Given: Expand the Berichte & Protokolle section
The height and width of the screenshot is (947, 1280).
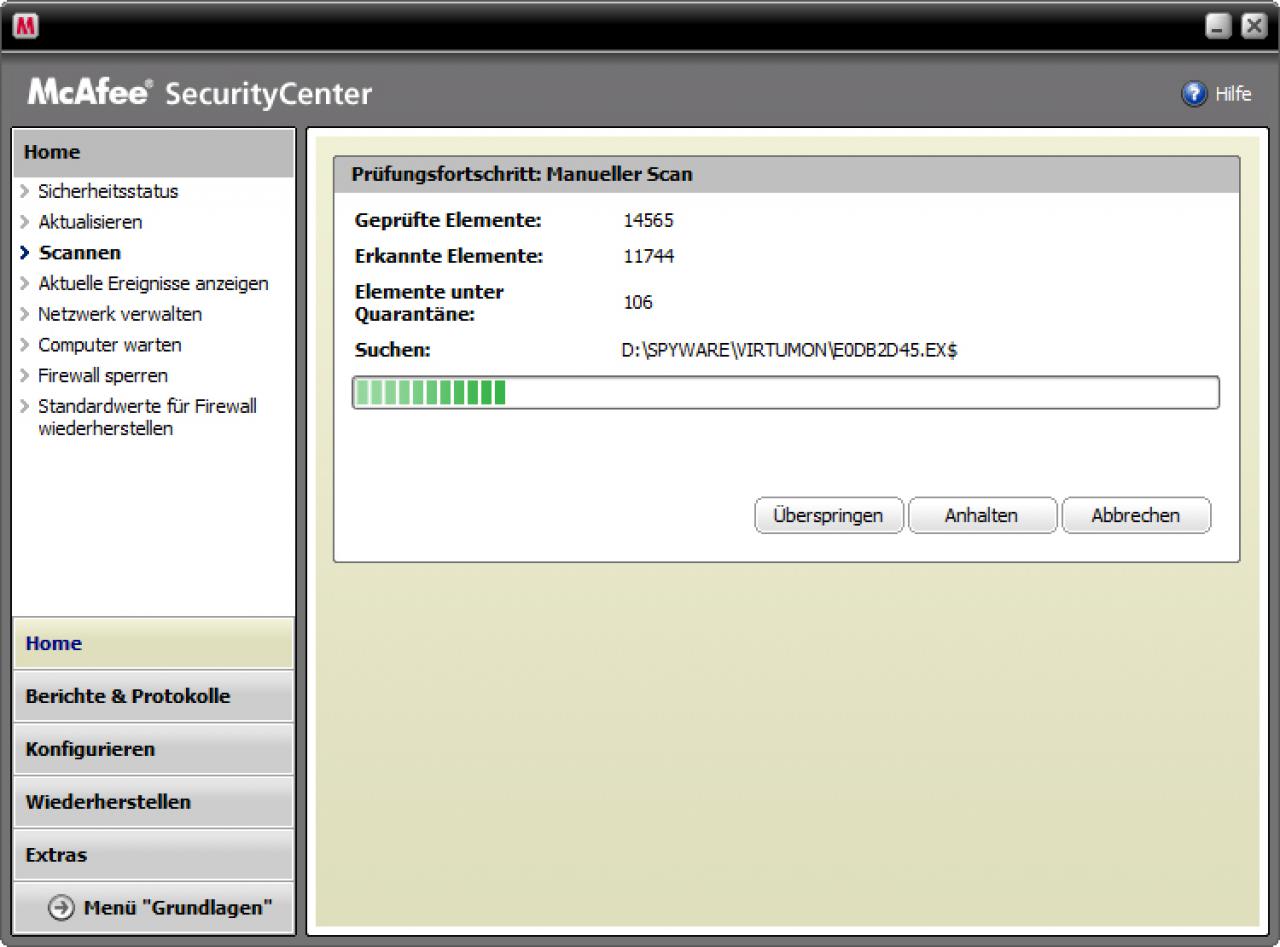Looking at the screenshot, I should (153, 696).
